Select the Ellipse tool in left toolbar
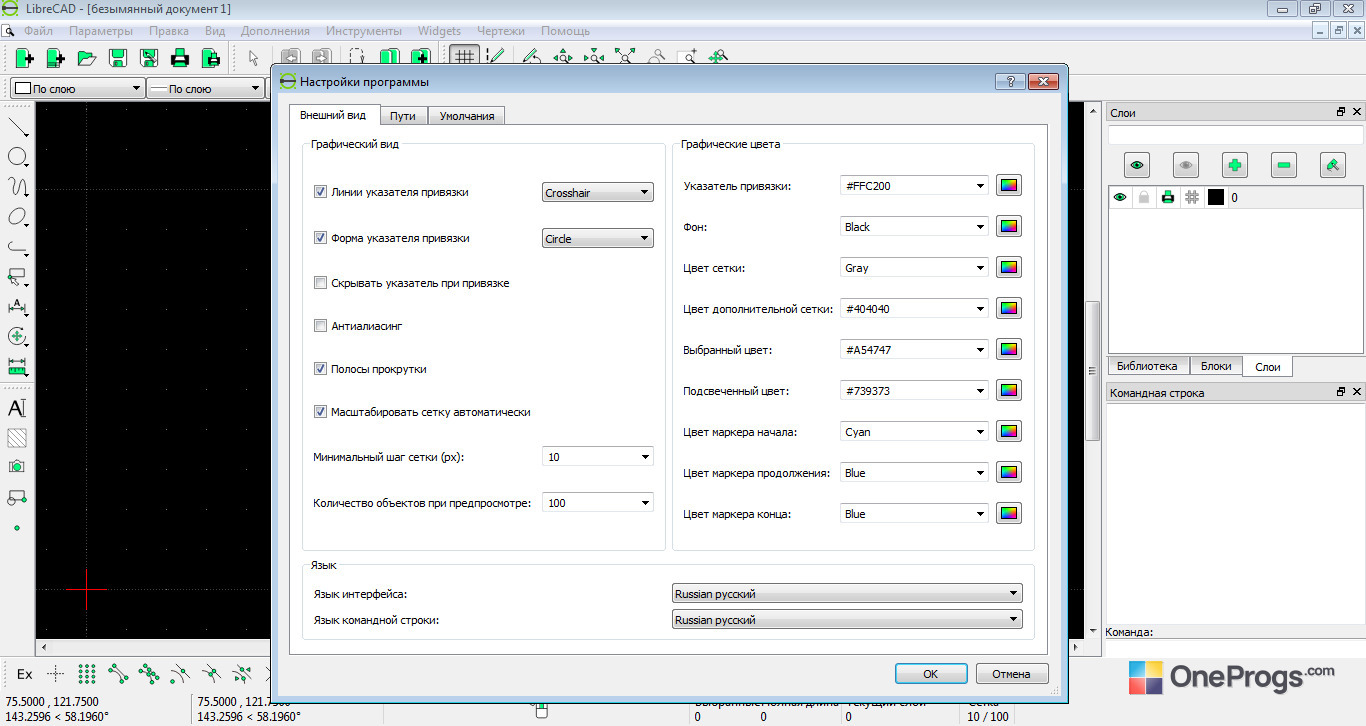This screenshot has width=1366, height=726. coord(18,217)
